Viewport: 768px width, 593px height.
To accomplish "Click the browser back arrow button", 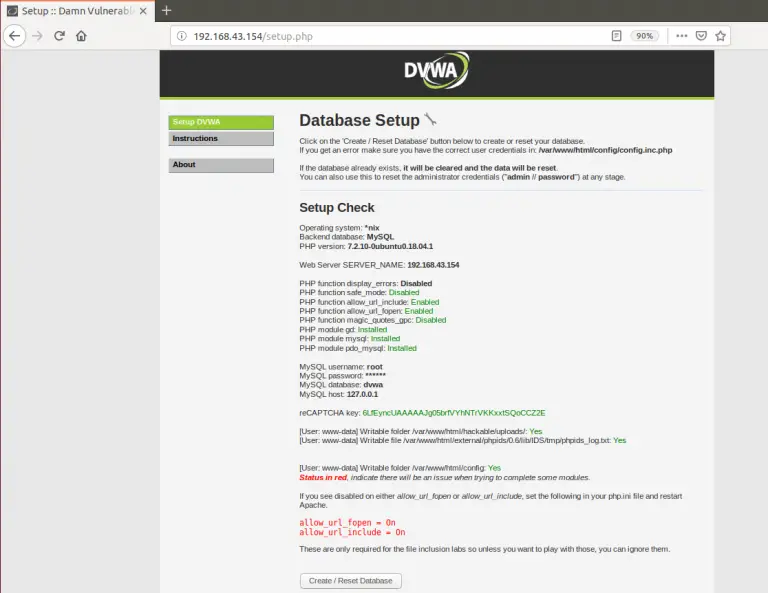I will click(x=14, y=35).
